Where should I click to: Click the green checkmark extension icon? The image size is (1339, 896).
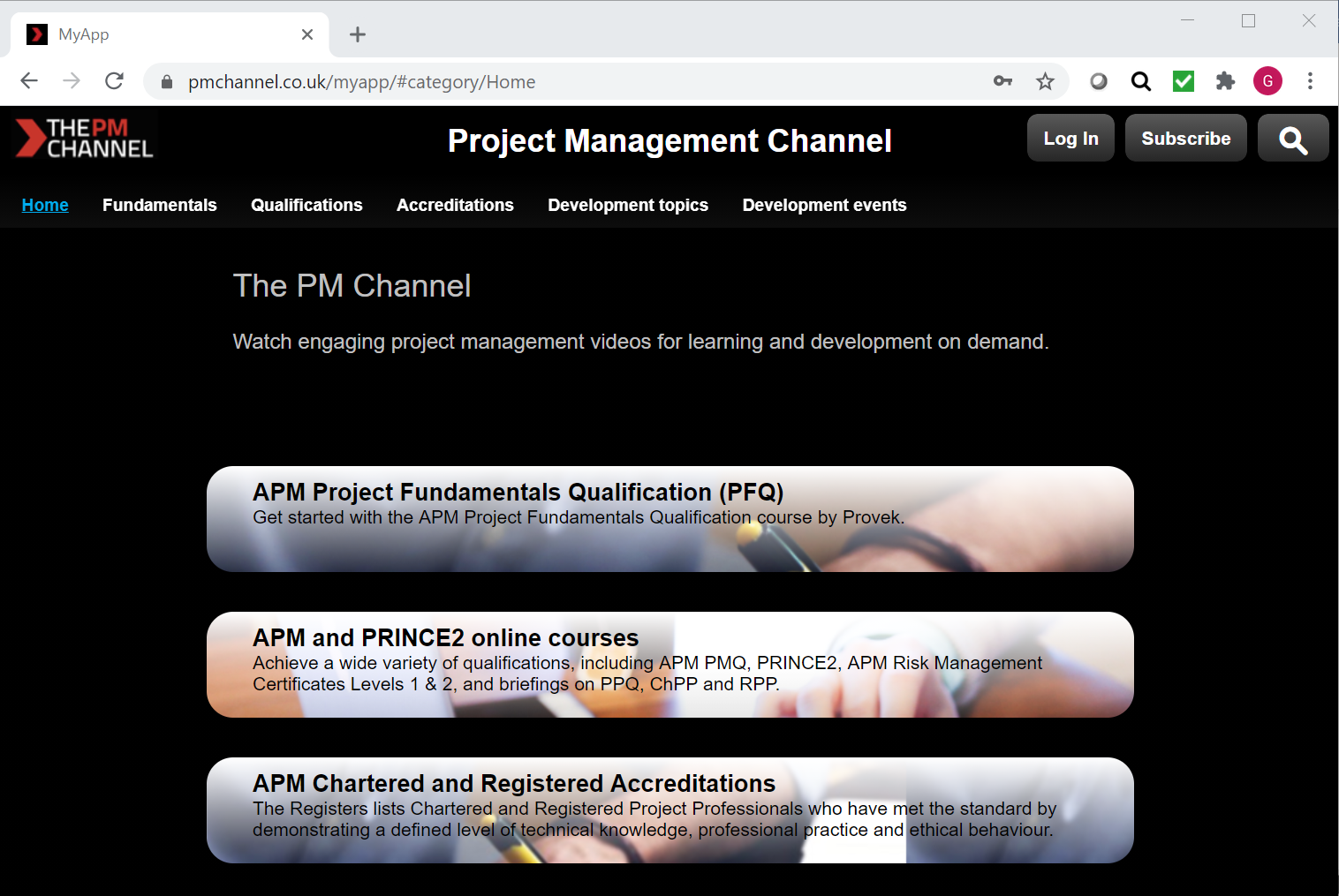pyautogui.click(x=1184, y=81)
